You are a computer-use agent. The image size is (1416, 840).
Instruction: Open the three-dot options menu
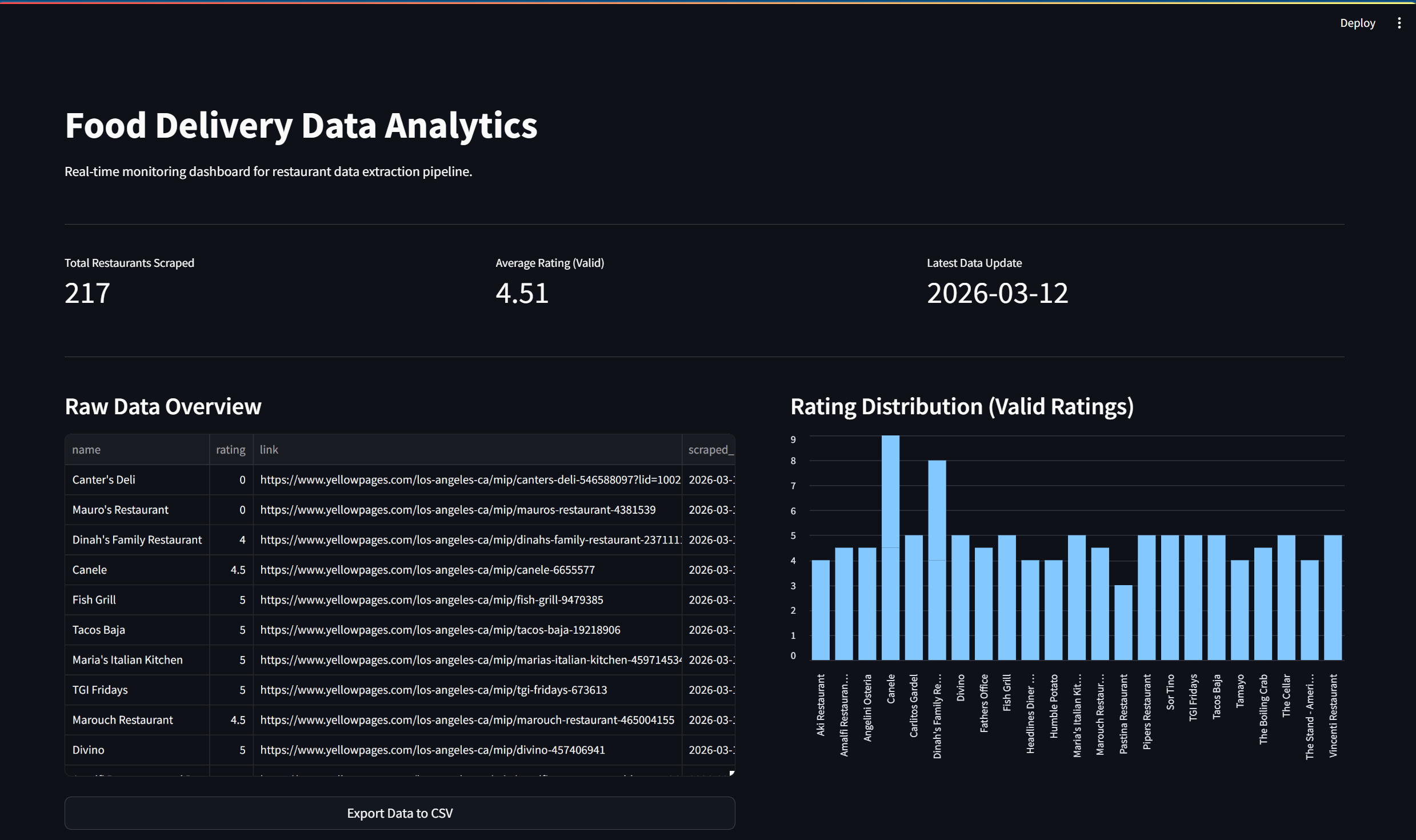pos(1398,23)
